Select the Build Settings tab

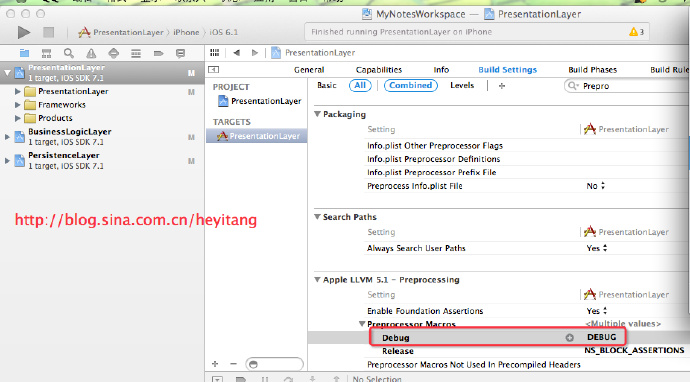point(507,70)
